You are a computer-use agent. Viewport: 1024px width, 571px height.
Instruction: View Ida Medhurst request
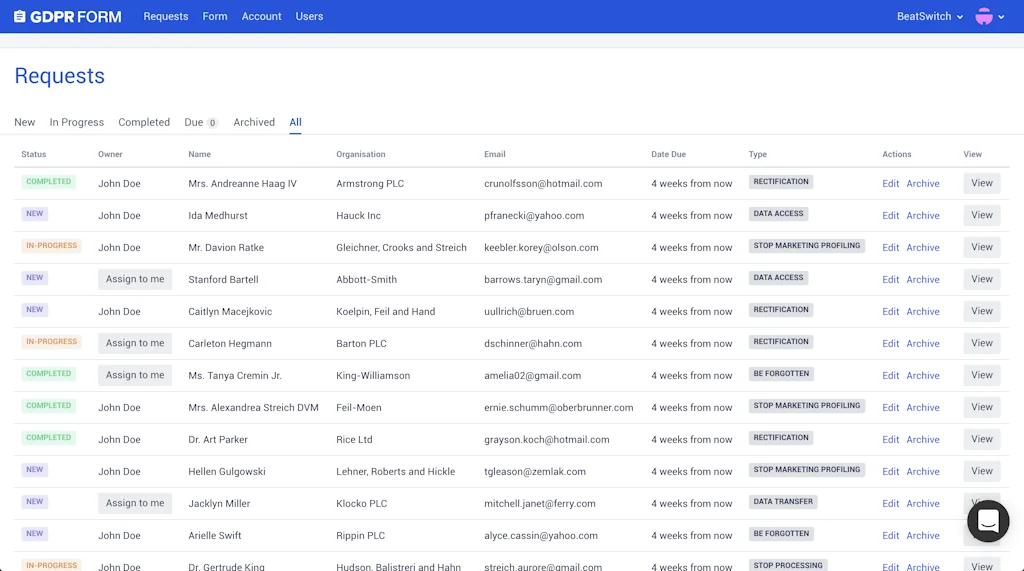982,215
